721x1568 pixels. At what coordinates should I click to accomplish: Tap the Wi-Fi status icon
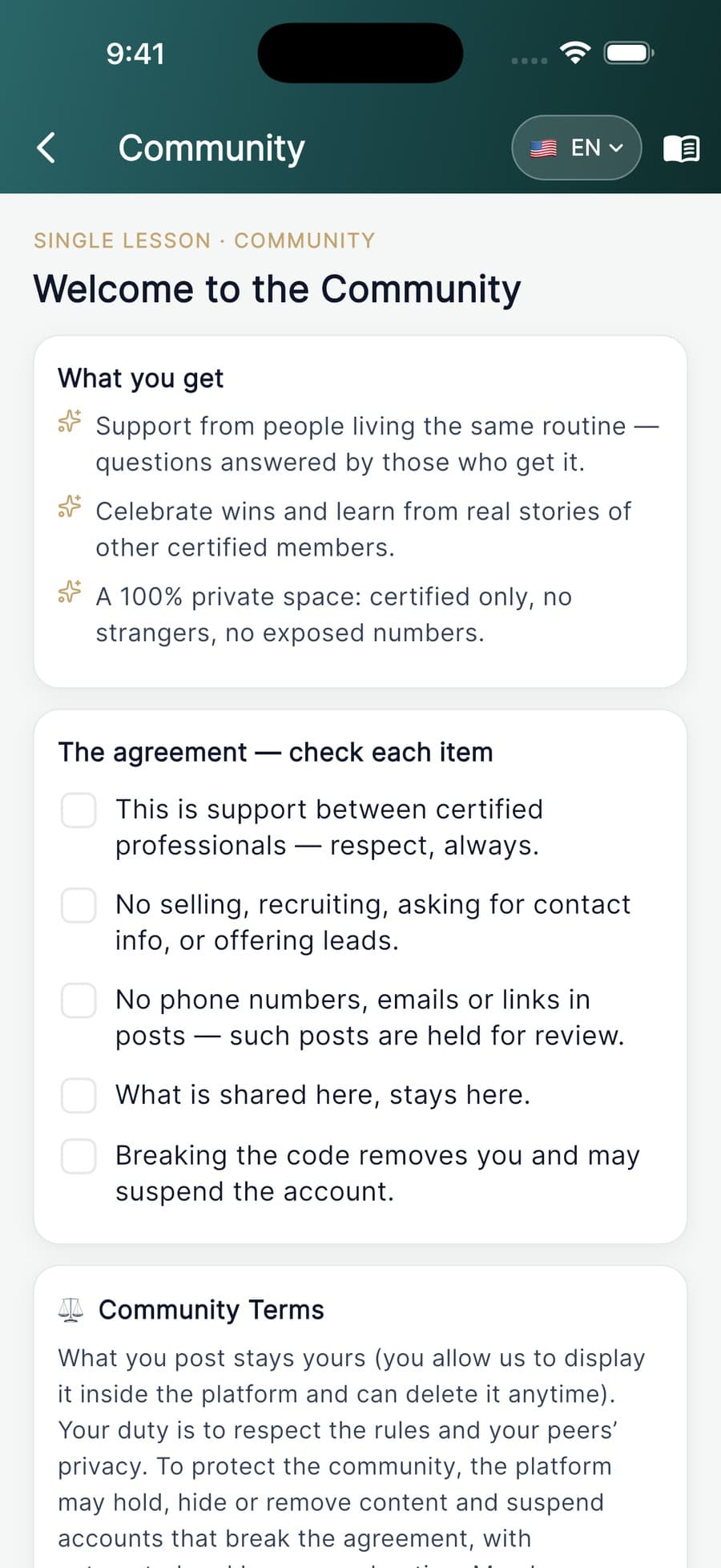point(575,53)
